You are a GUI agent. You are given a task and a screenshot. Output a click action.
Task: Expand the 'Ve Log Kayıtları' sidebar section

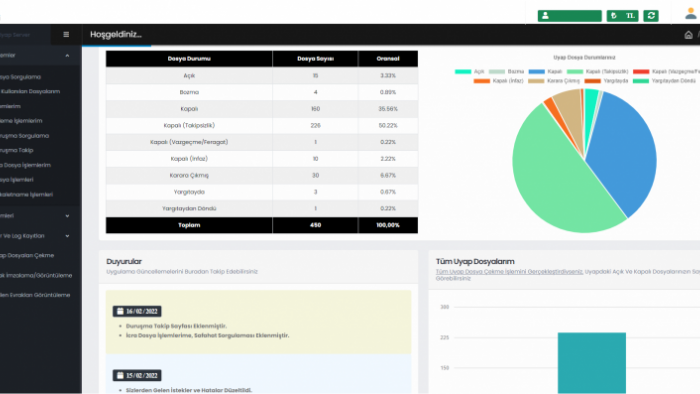point(67,236)
